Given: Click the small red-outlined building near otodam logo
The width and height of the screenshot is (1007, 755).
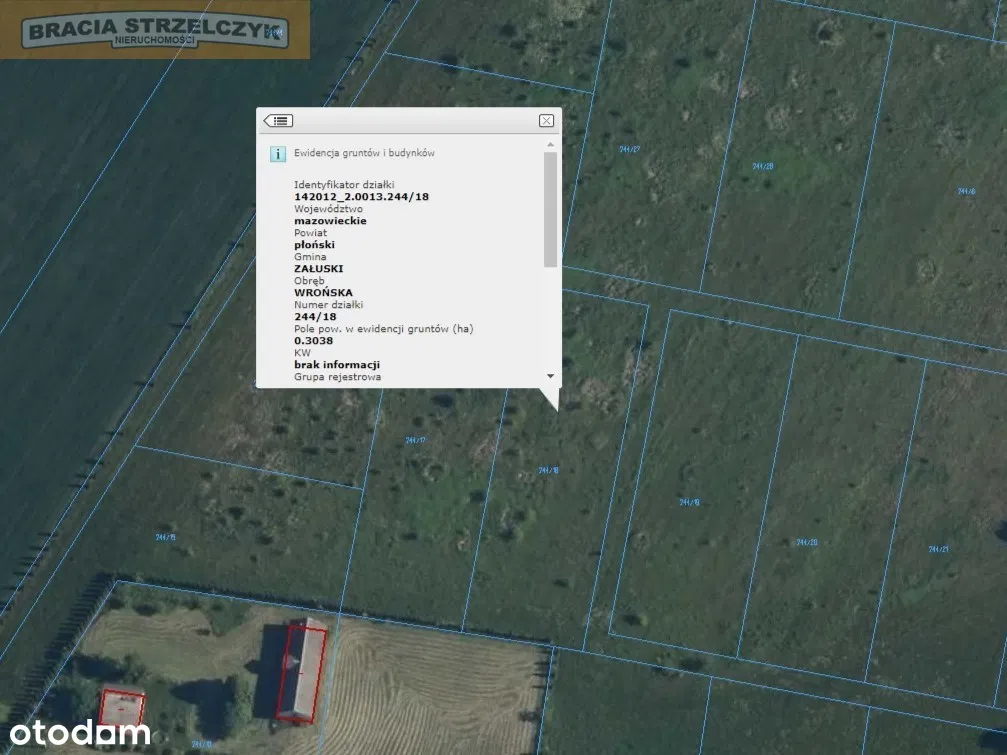Looking at the screenshot, I should point(122,706).
